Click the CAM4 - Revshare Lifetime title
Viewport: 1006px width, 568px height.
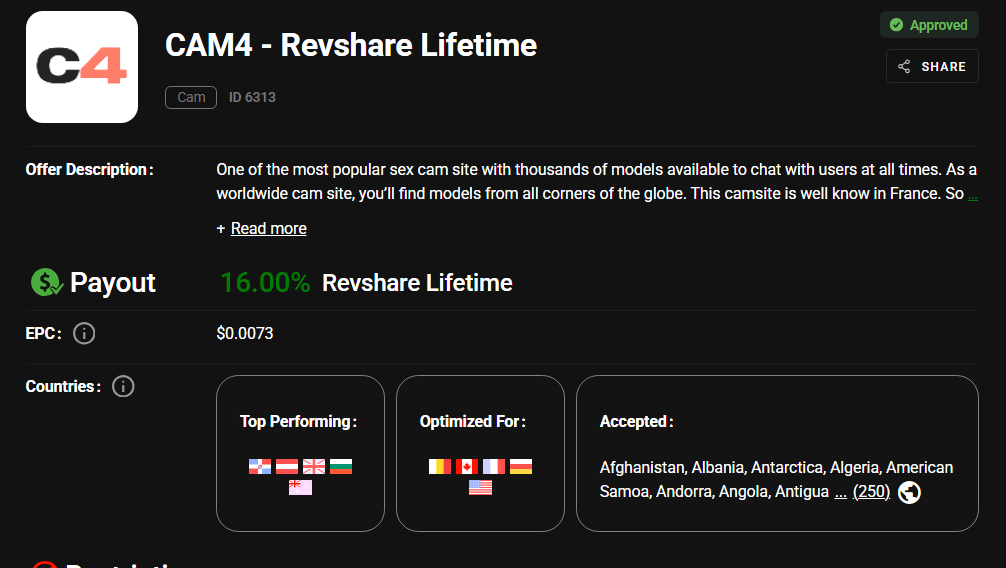point(351,46)
